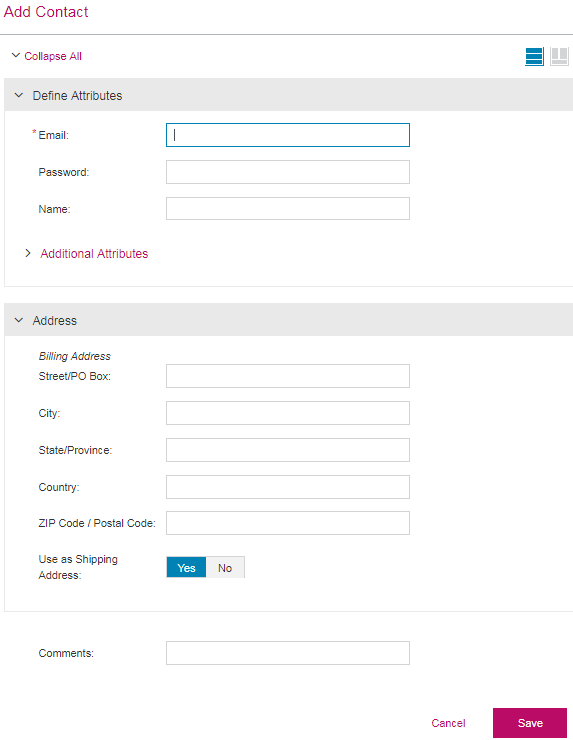Select Yes for Use as Shipping Address

186,567
